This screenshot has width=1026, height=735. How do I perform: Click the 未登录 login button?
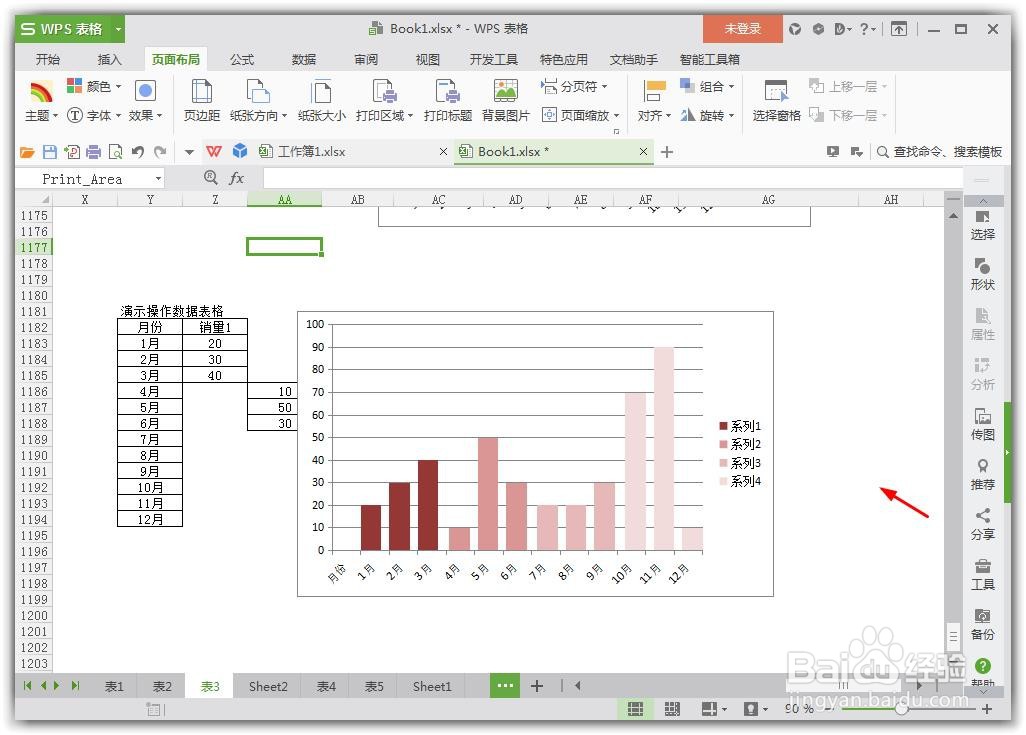[743, 29]
